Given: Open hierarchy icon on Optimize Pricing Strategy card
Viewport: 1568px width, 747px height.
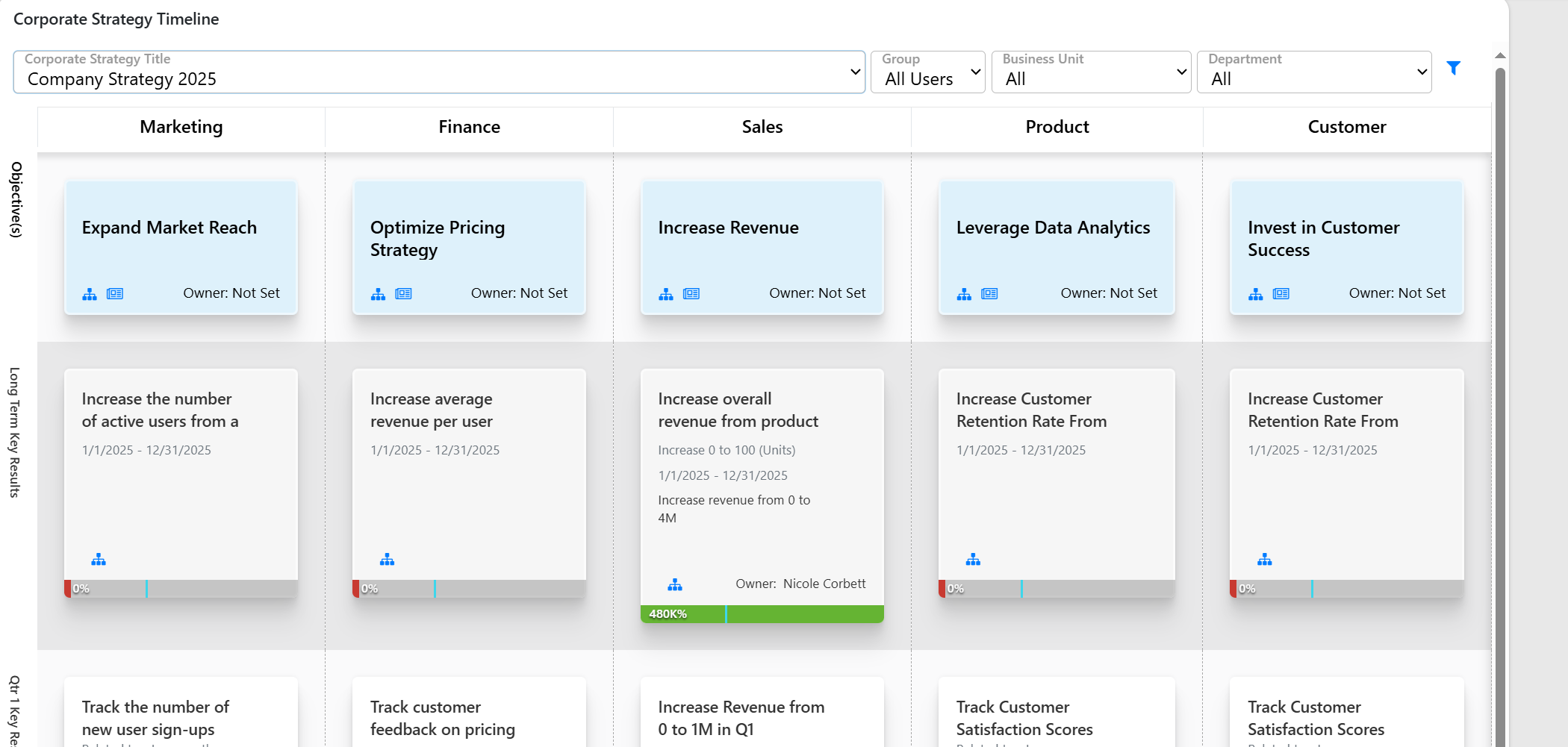Looking at the screenshot, I should (378, 294).
